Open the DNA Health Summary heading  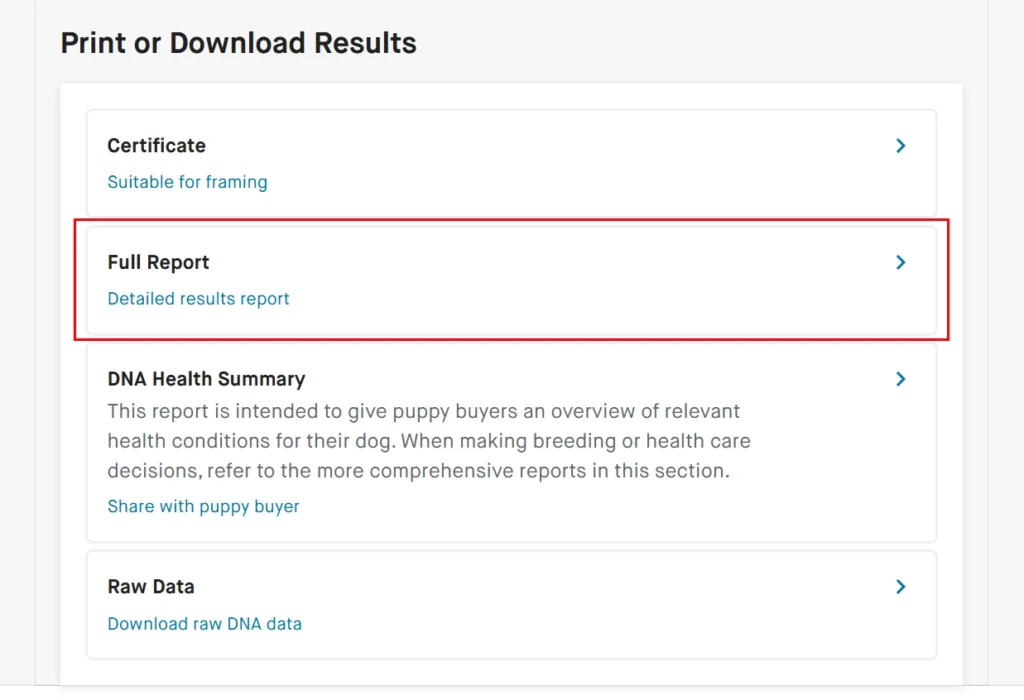point(206,379)
